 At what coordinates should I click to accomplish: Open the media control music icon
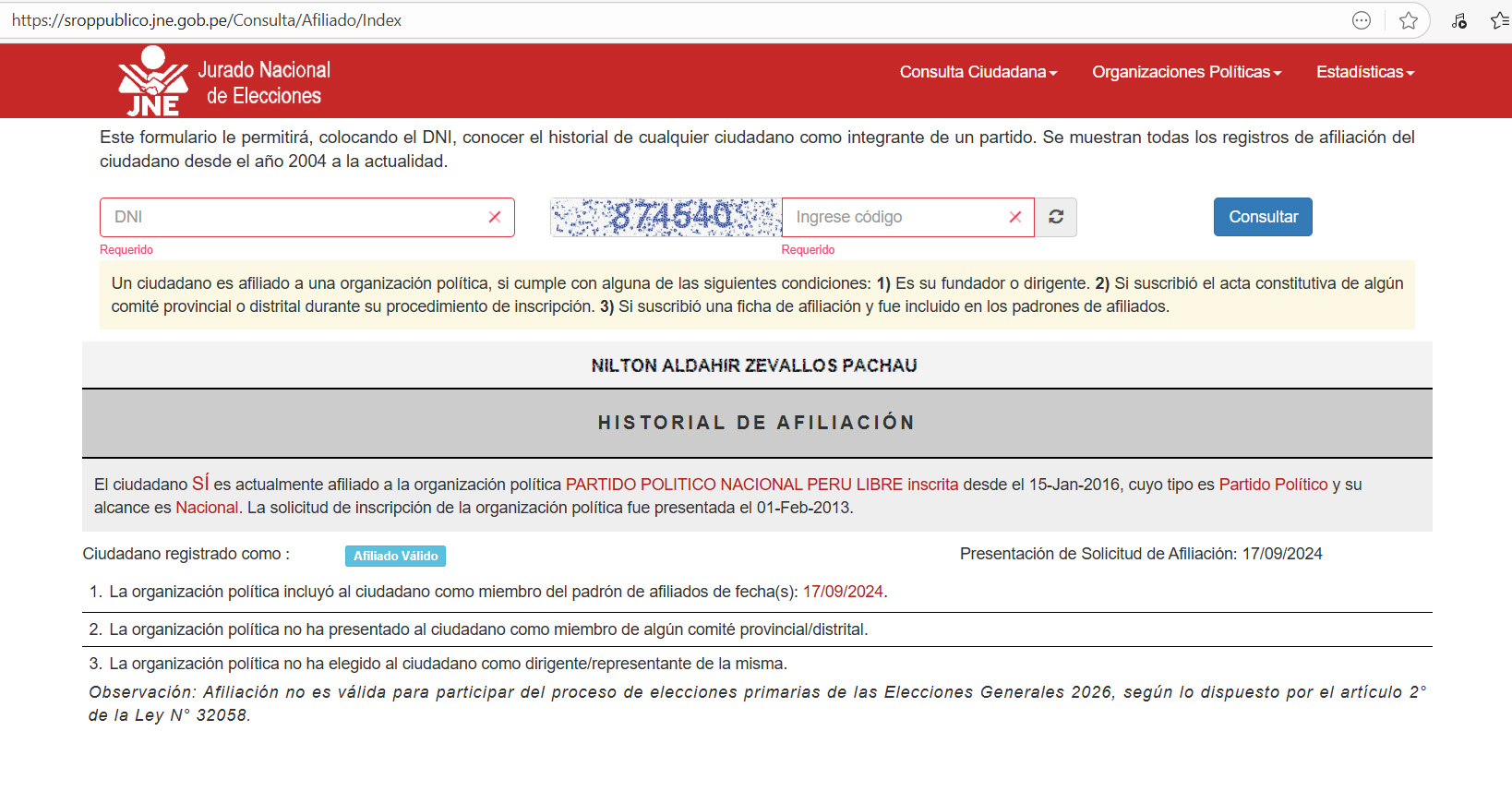pyautogui.click(x=1458, y=20)
